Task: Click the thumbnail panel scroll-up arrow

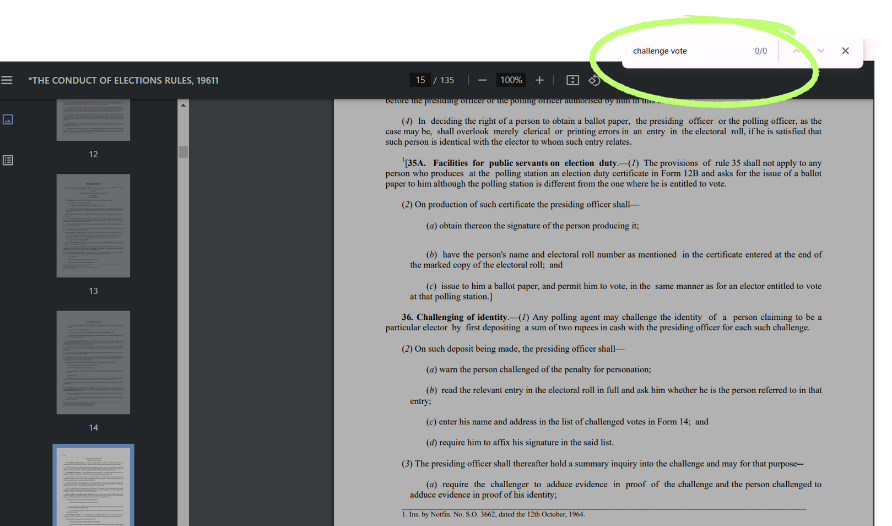Action: click(x=183, y=106)
